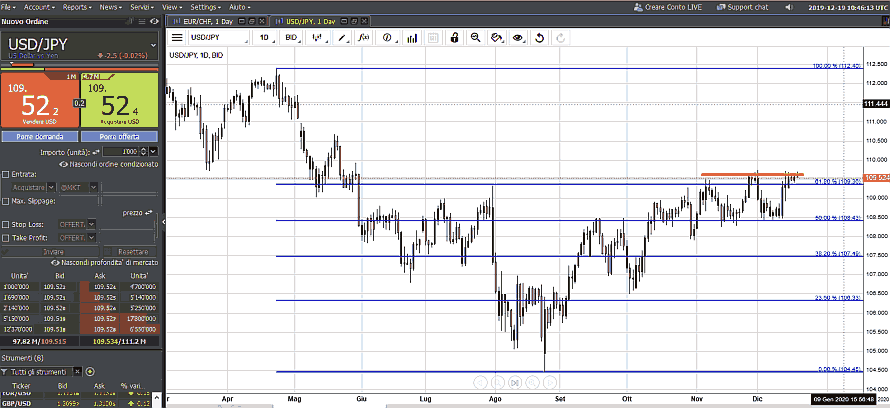Tick the Stop Loss checkbox
Viewport: 890px width, 408px height.
coord(6,225)
